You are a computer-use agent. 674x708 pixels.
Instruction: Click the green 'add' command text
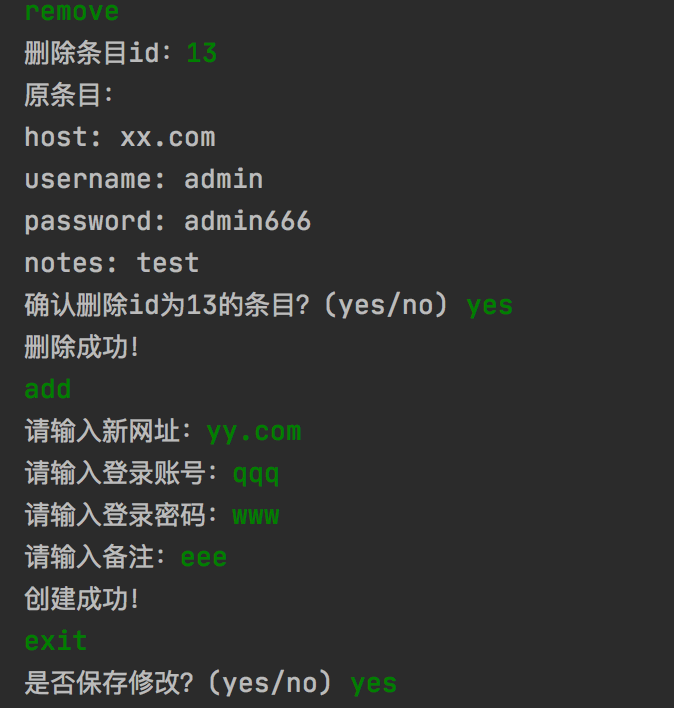tap(48, 389)
